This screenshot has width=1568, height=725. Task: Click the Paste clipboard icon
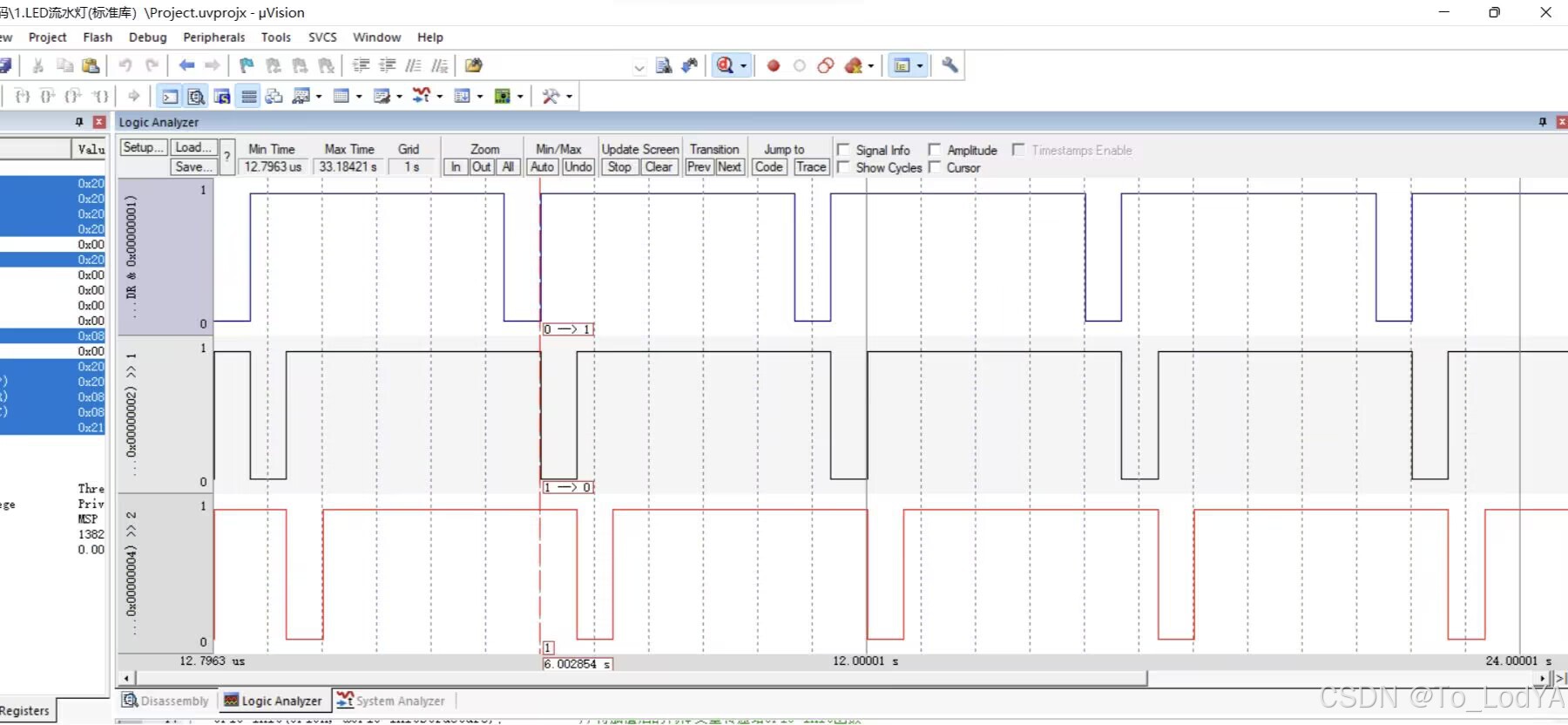pyautogui.click(x=91, y=65)
